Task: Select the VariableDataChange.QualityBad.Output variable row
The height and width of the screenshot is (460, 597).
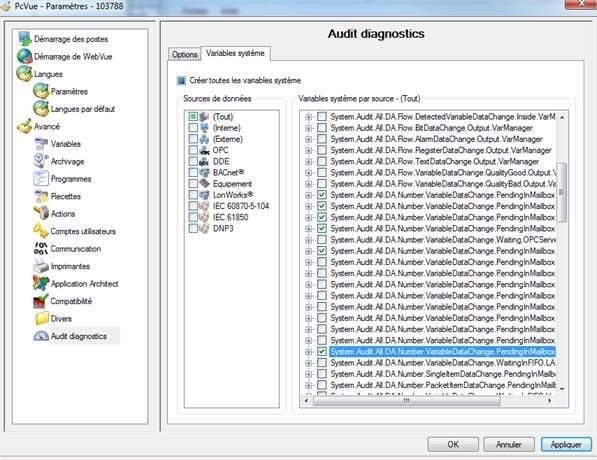Action: click(443, 184)
